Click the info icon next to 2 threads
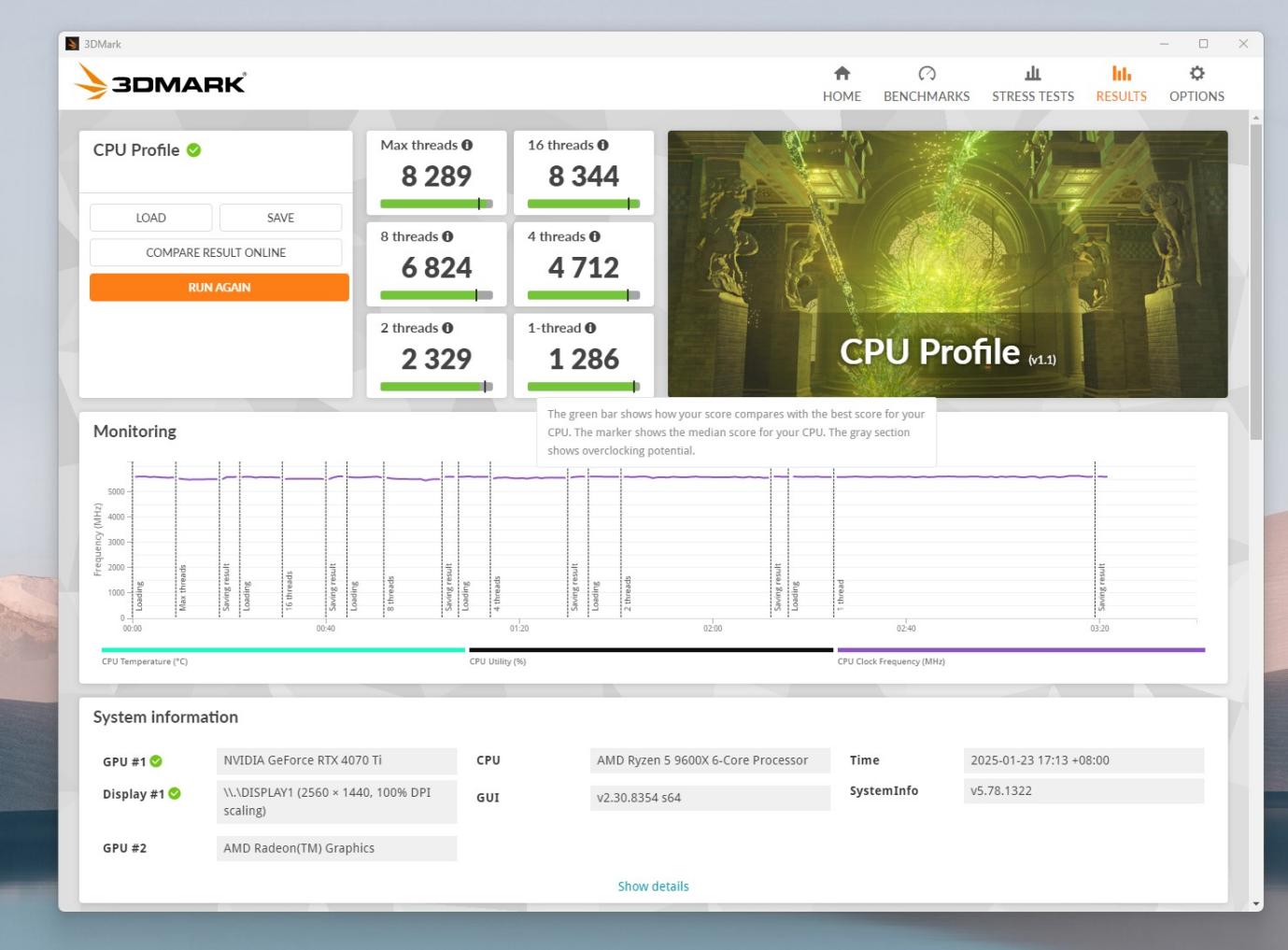The height and width of the screenshot is (950, 1288). coord(447,328)
